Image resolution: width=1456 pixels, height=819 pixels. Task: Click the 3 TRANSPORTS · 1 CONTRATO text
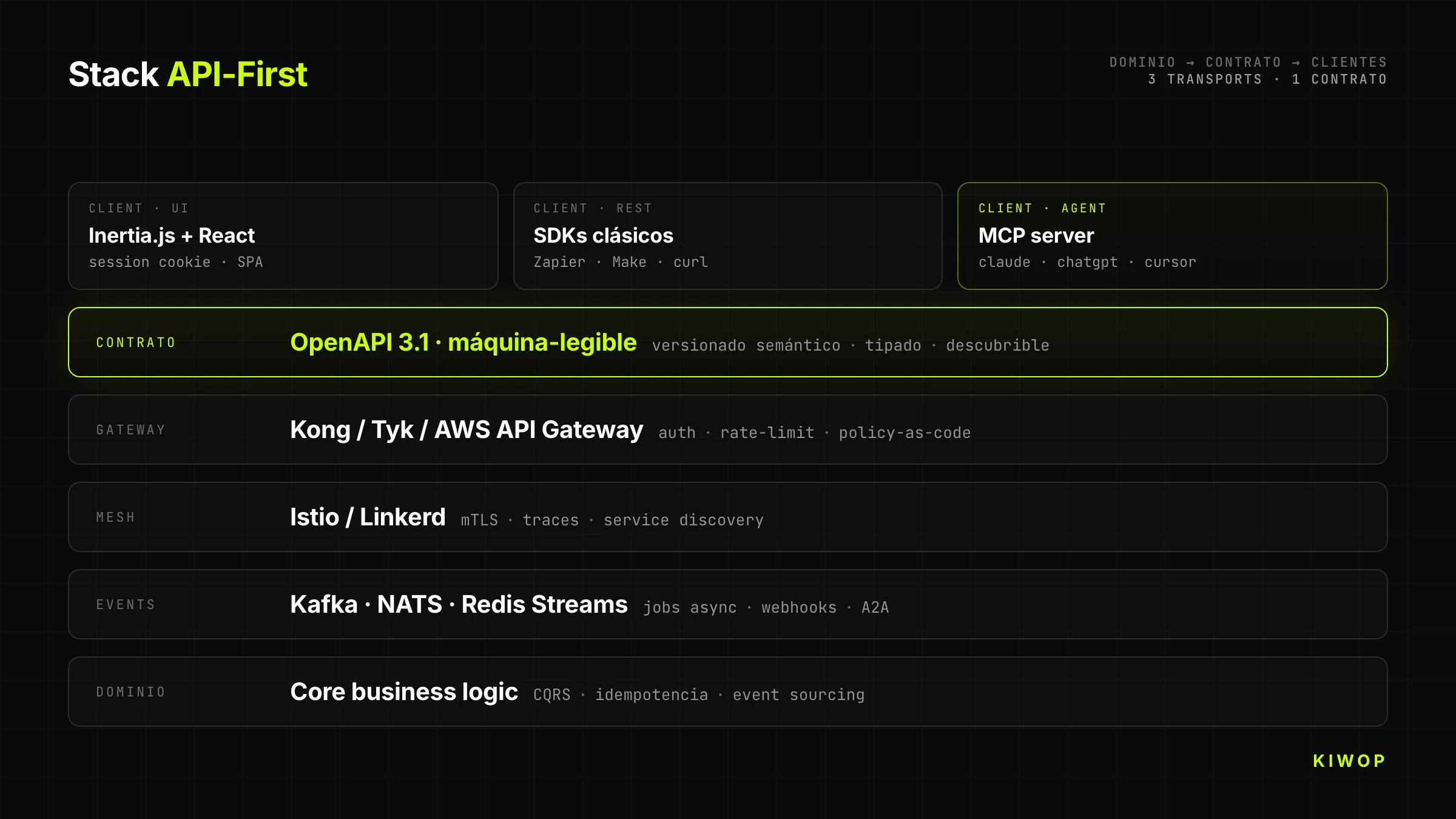pos(1267,79)
